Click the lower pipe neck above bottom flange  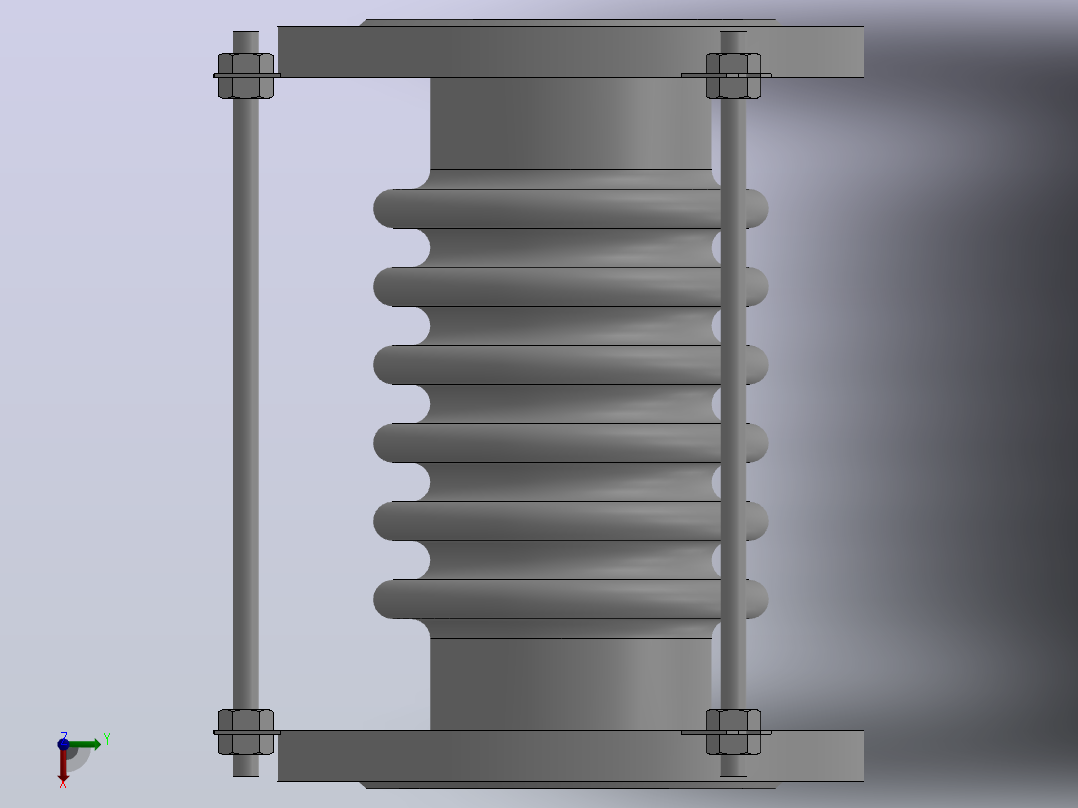coord(571,684)
